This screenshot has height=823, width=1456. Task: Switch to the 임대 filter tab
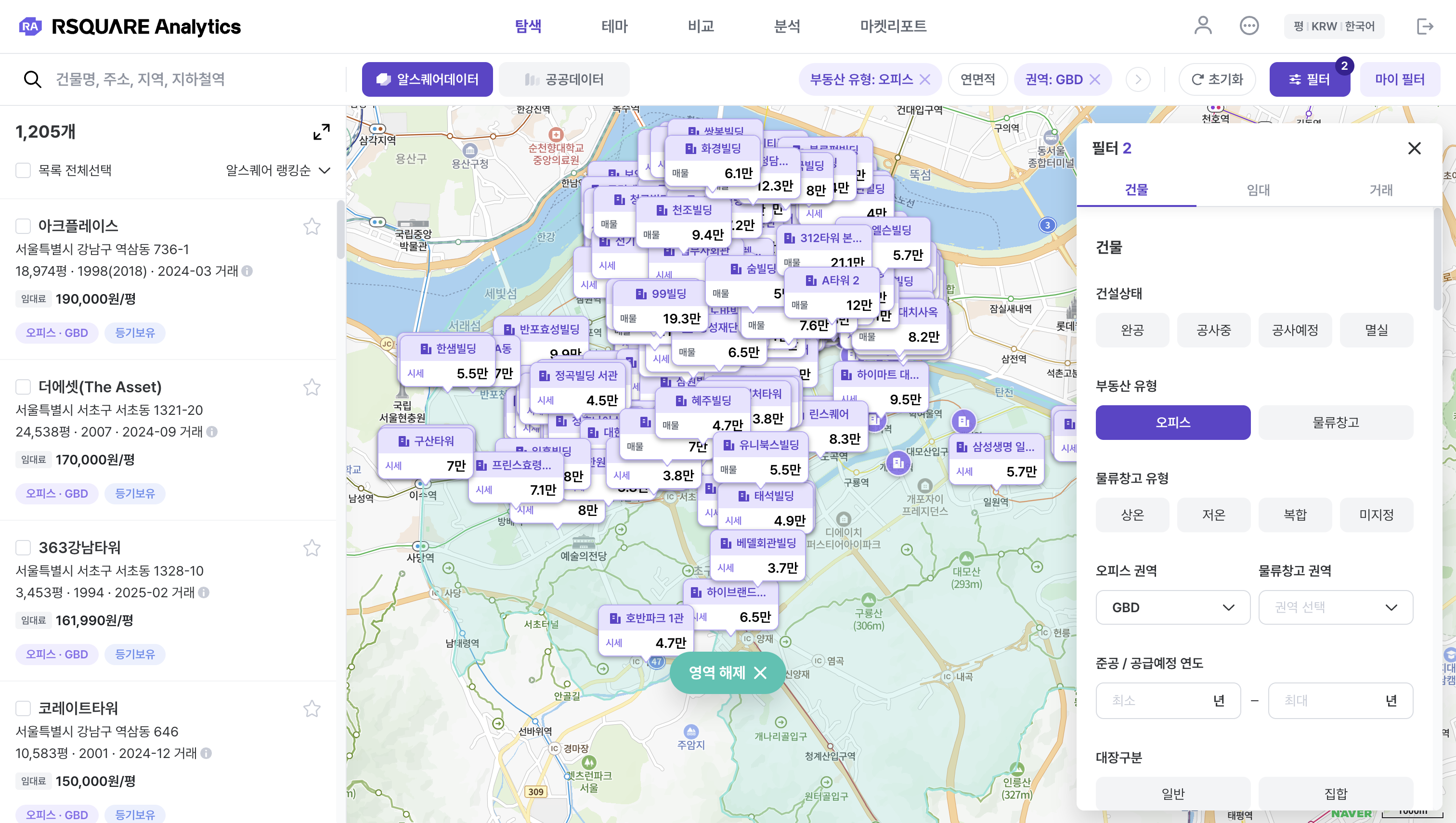coord(1258,190)
